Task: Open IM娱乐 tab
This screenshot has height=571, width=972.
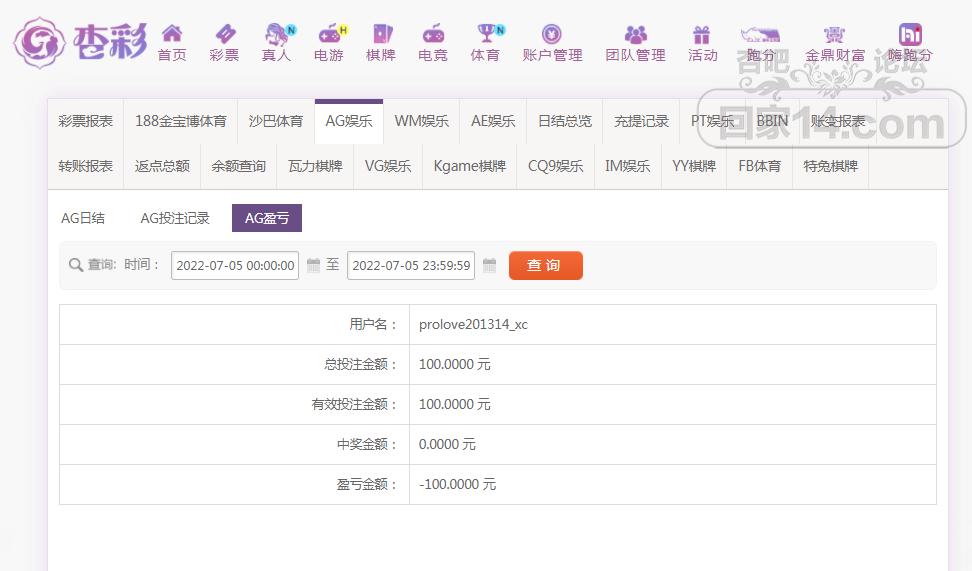Action: click(x=628, y=166)
